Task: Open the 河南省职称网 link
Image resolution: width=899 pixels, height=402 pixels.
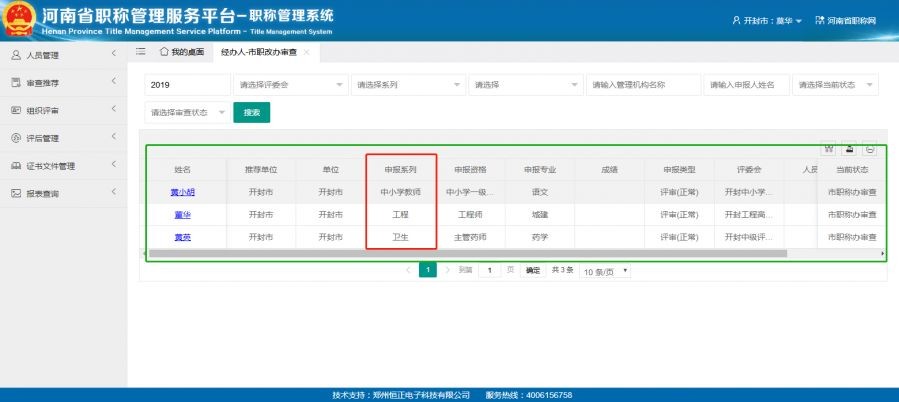Action: (851, 21)
